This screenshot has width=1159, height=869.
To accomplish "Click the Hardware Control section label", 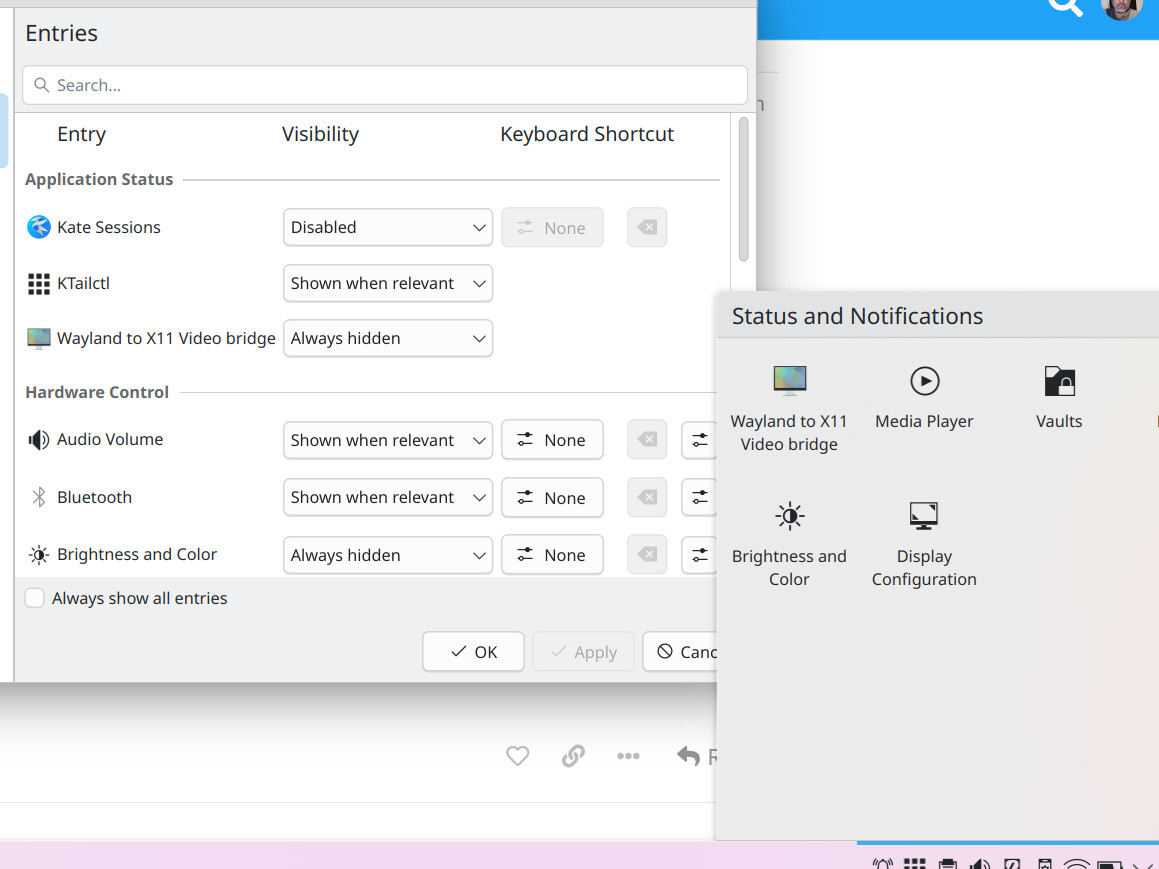I will tap(97, 392).
